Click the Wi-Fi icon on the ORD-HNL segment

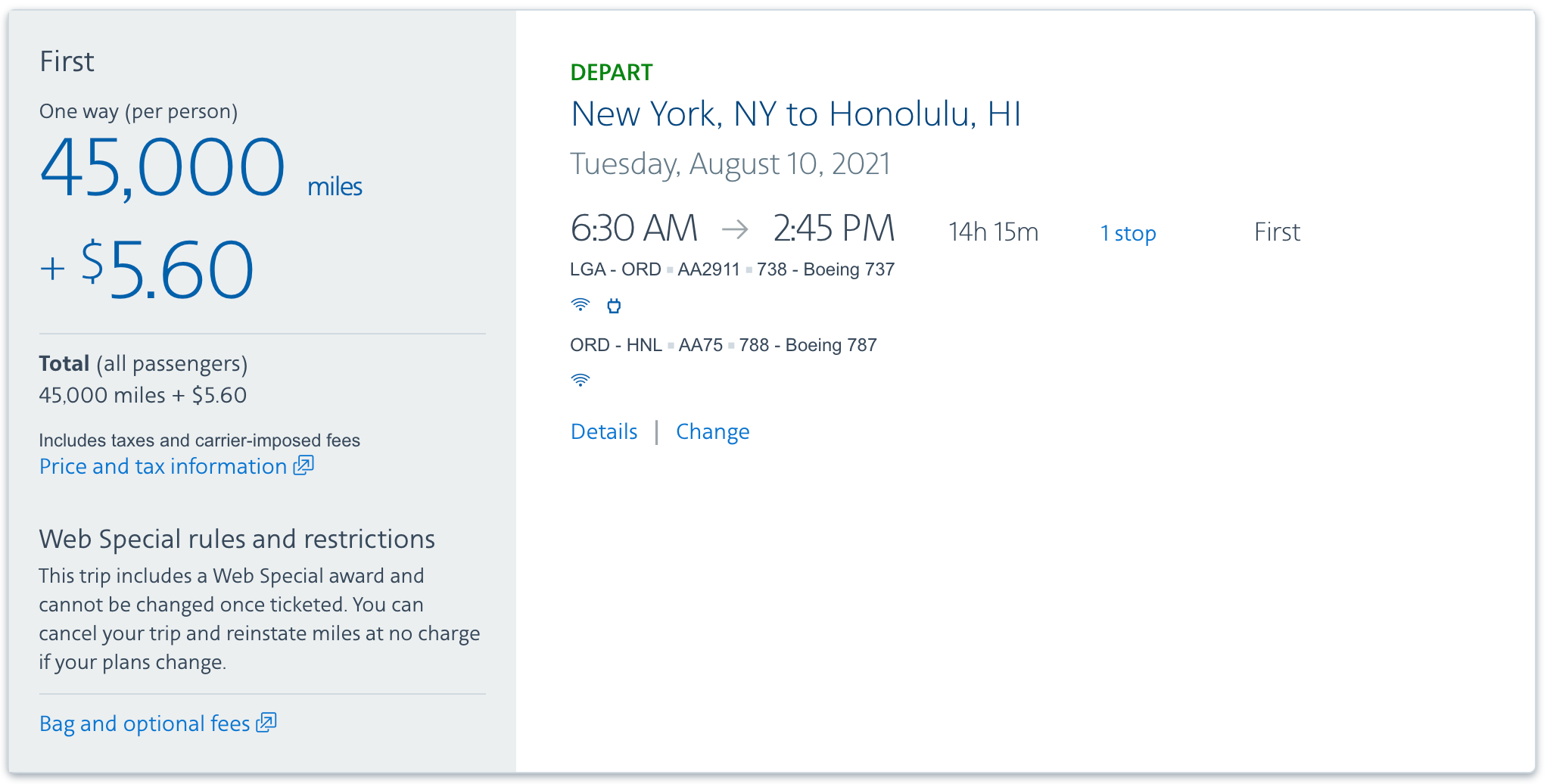tap(580, 378)
